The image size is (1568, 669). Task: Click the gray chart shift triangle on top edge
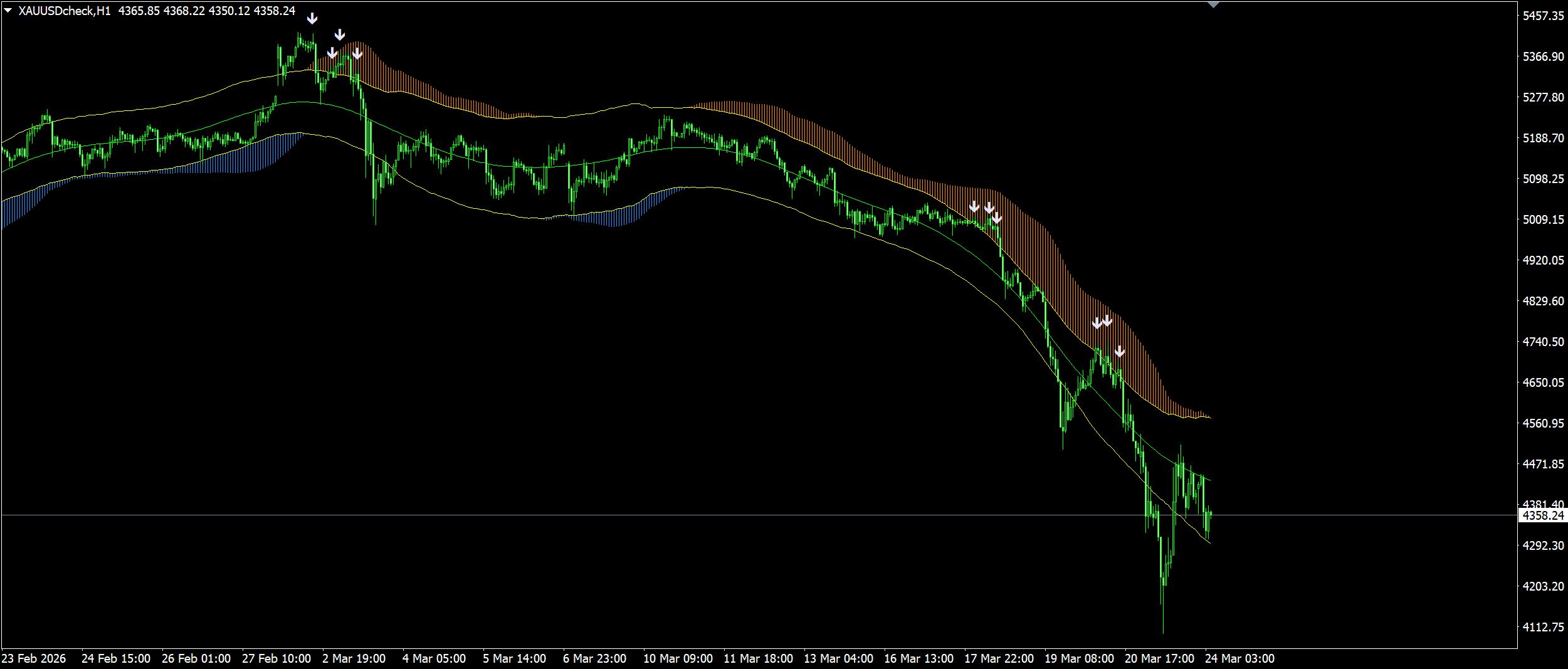coord(1213,4)
